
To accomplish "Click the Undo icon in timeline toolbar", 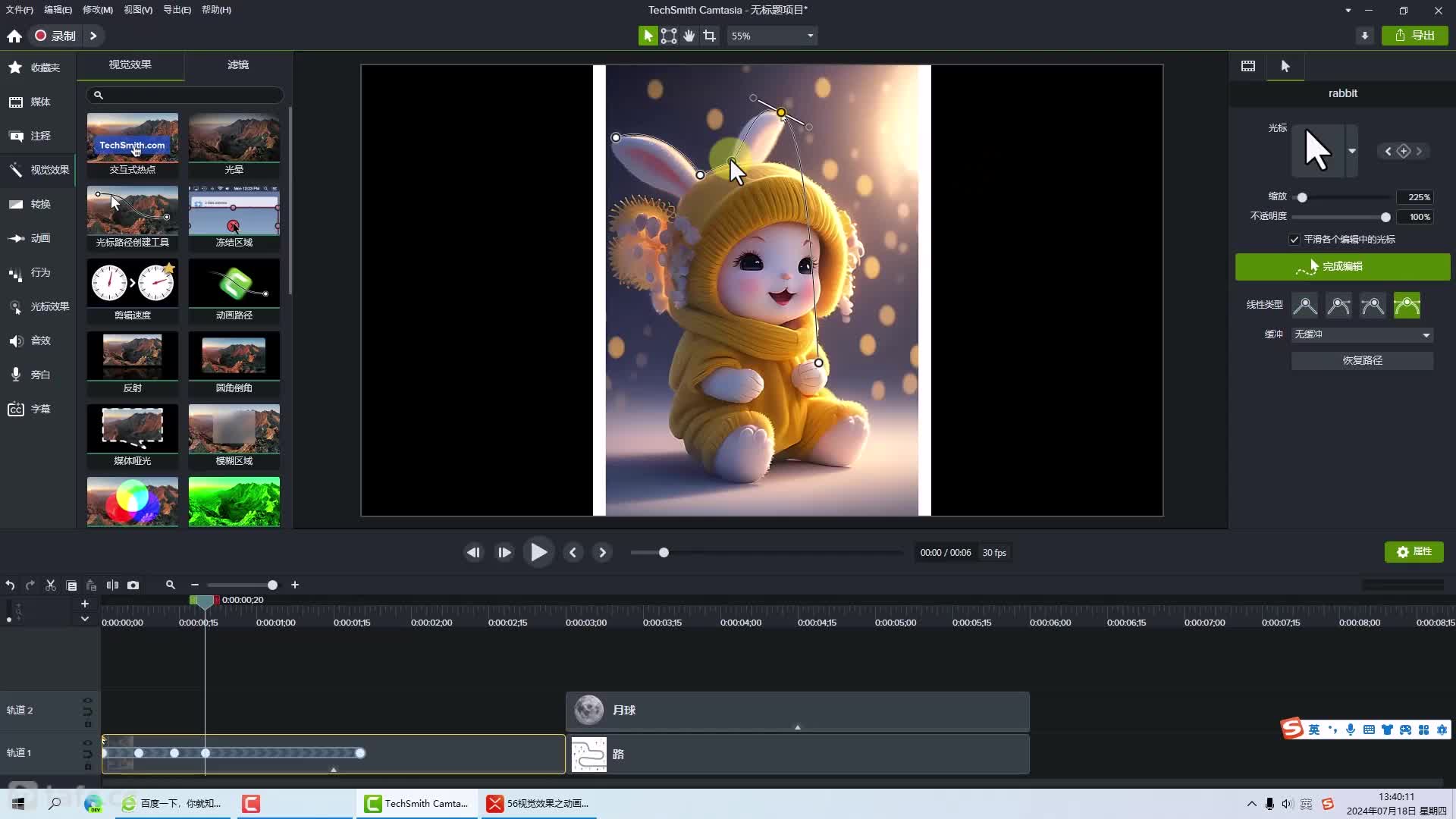I will tap(10, 585).
